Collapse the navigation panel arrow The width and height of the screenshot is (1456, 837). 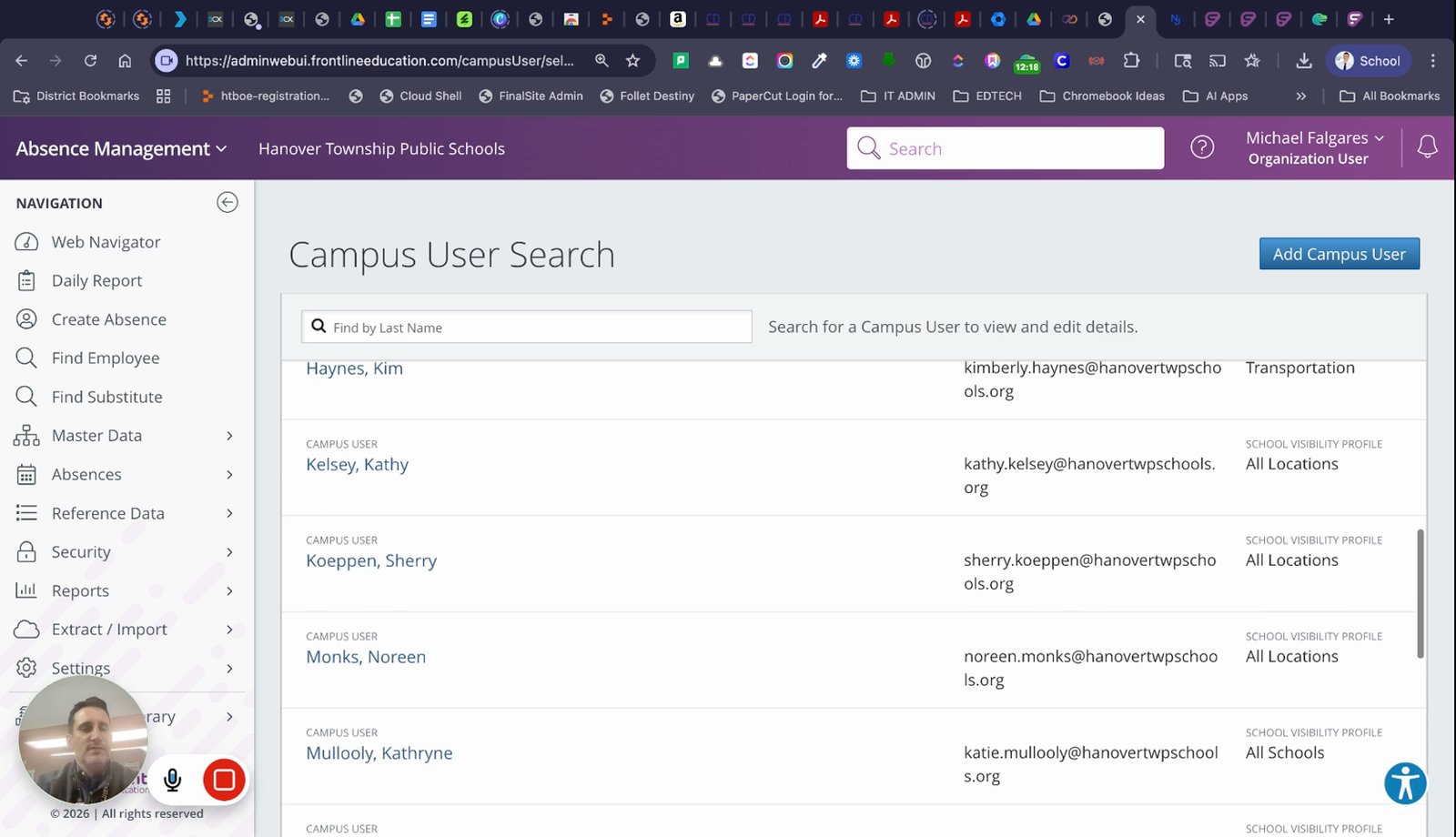pos(227,202)
